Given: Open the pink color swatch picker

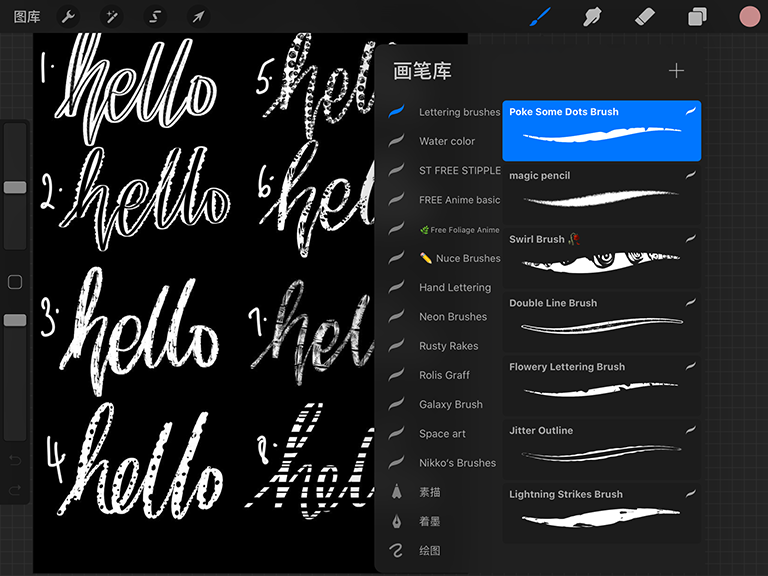Looking at the screenshot, I should 750,16.
